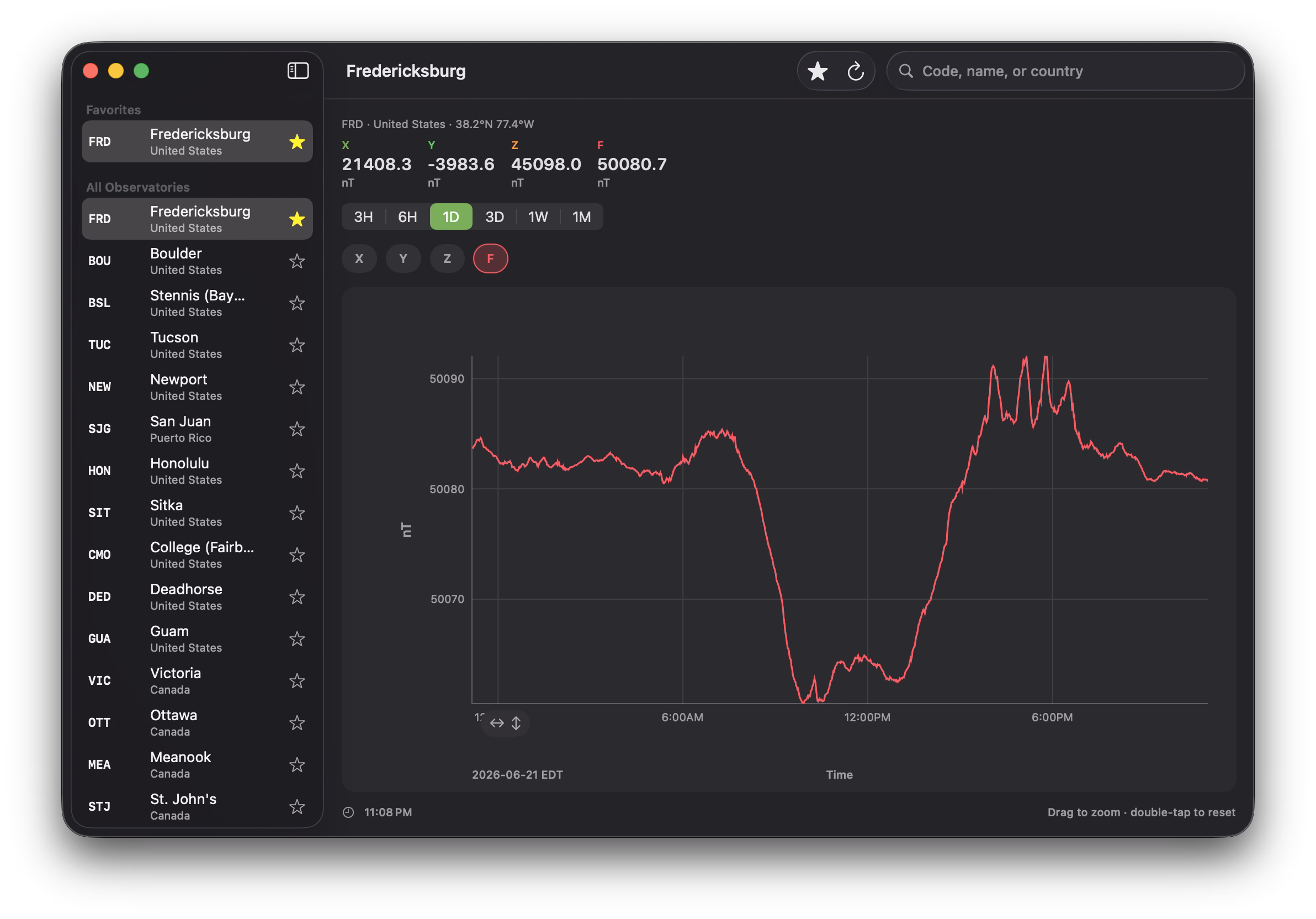Favorite Deadhorse with its star

click(297, 597)
